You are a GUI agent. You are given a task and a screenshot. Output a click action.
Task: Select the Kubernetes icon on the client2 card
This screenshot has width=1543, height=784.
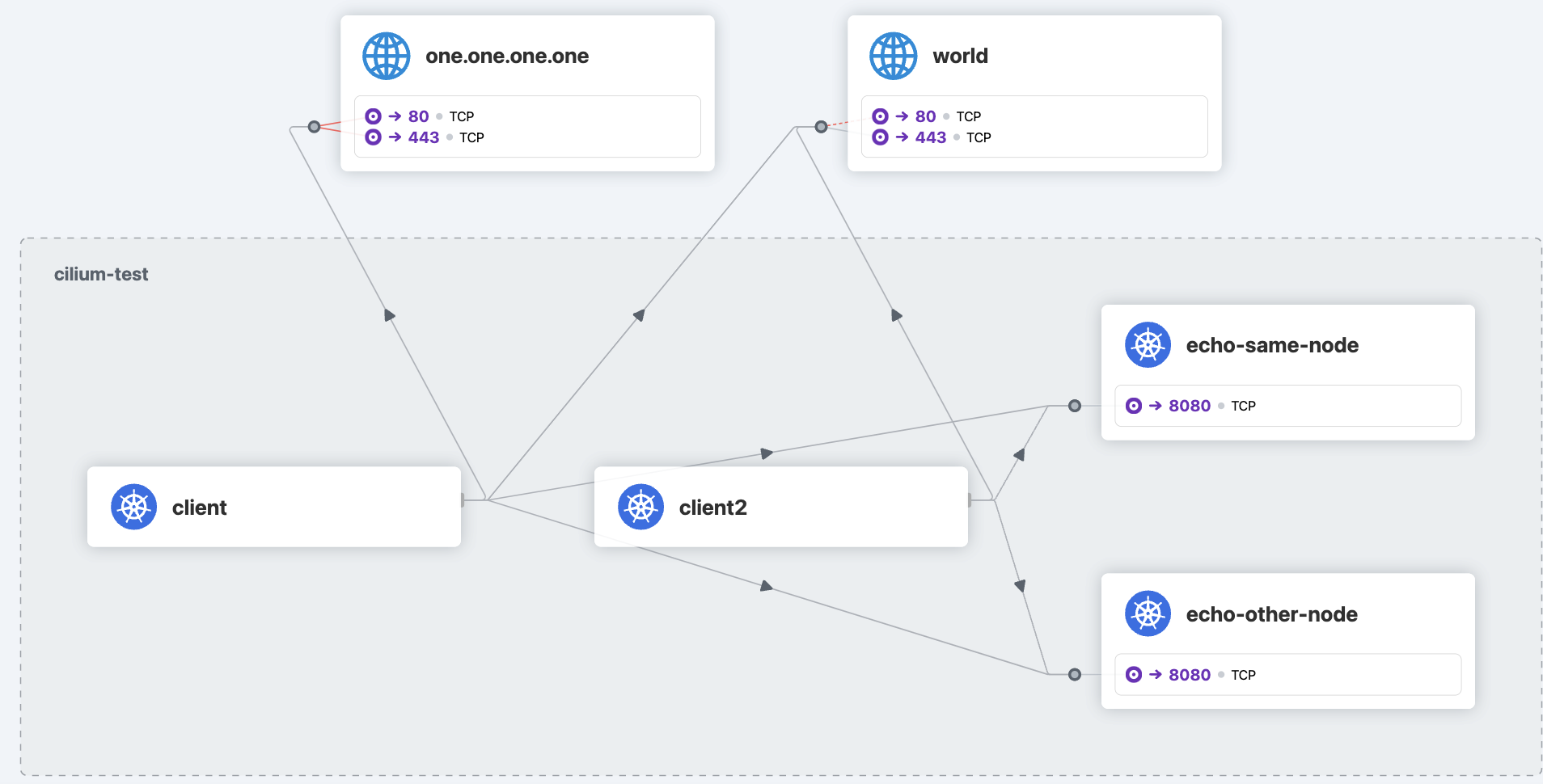(641, 507)
